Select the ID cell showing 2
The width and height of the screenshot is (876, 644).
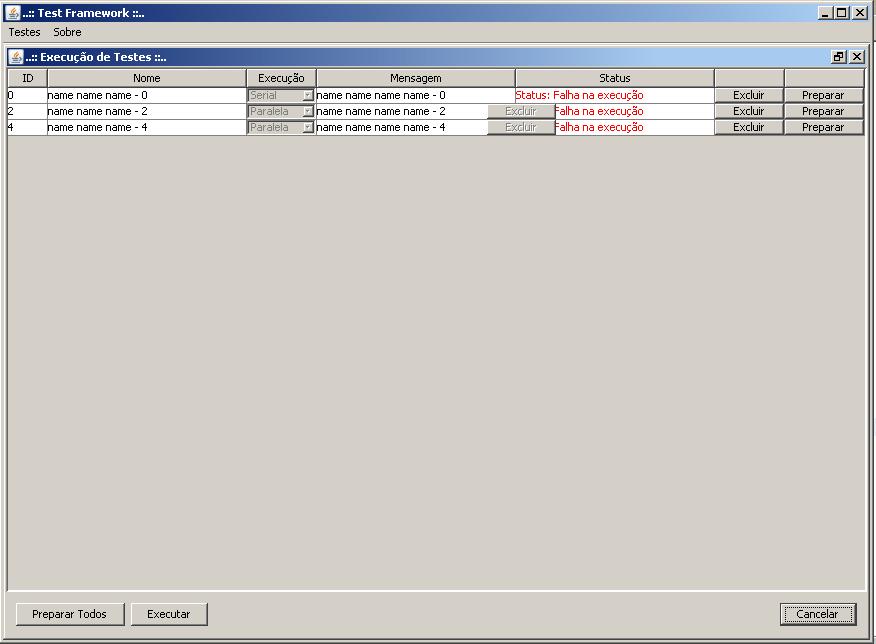point(27,112)
